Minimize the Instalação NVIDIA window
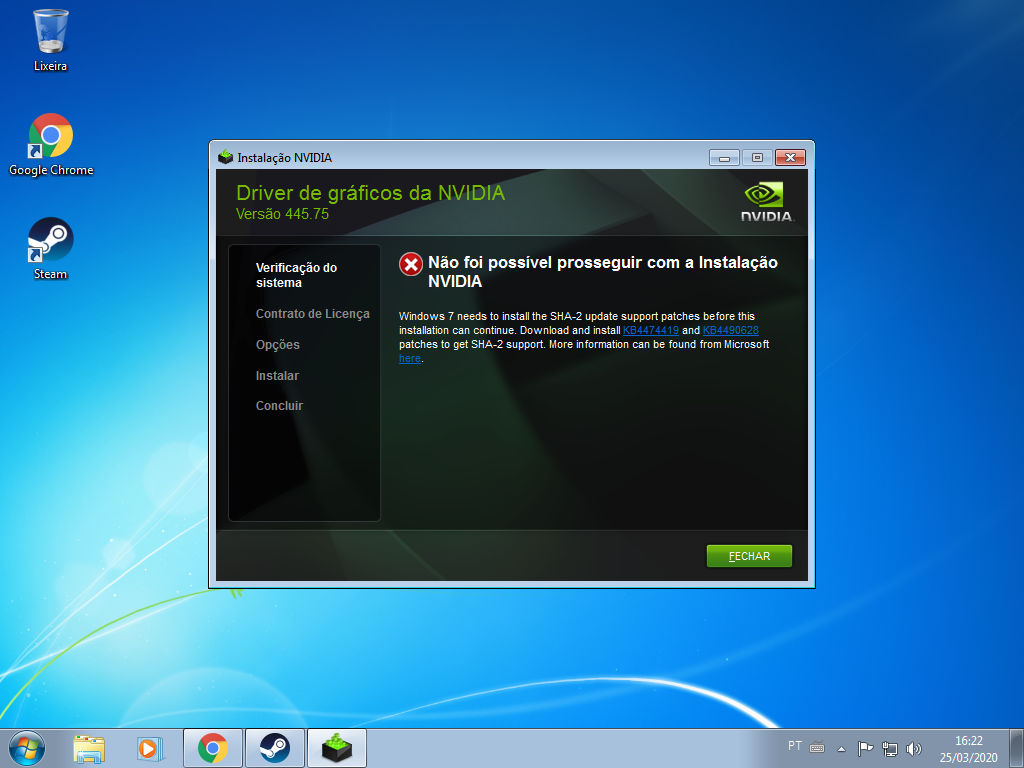The image size is (1024, 768). click(724, 157)
